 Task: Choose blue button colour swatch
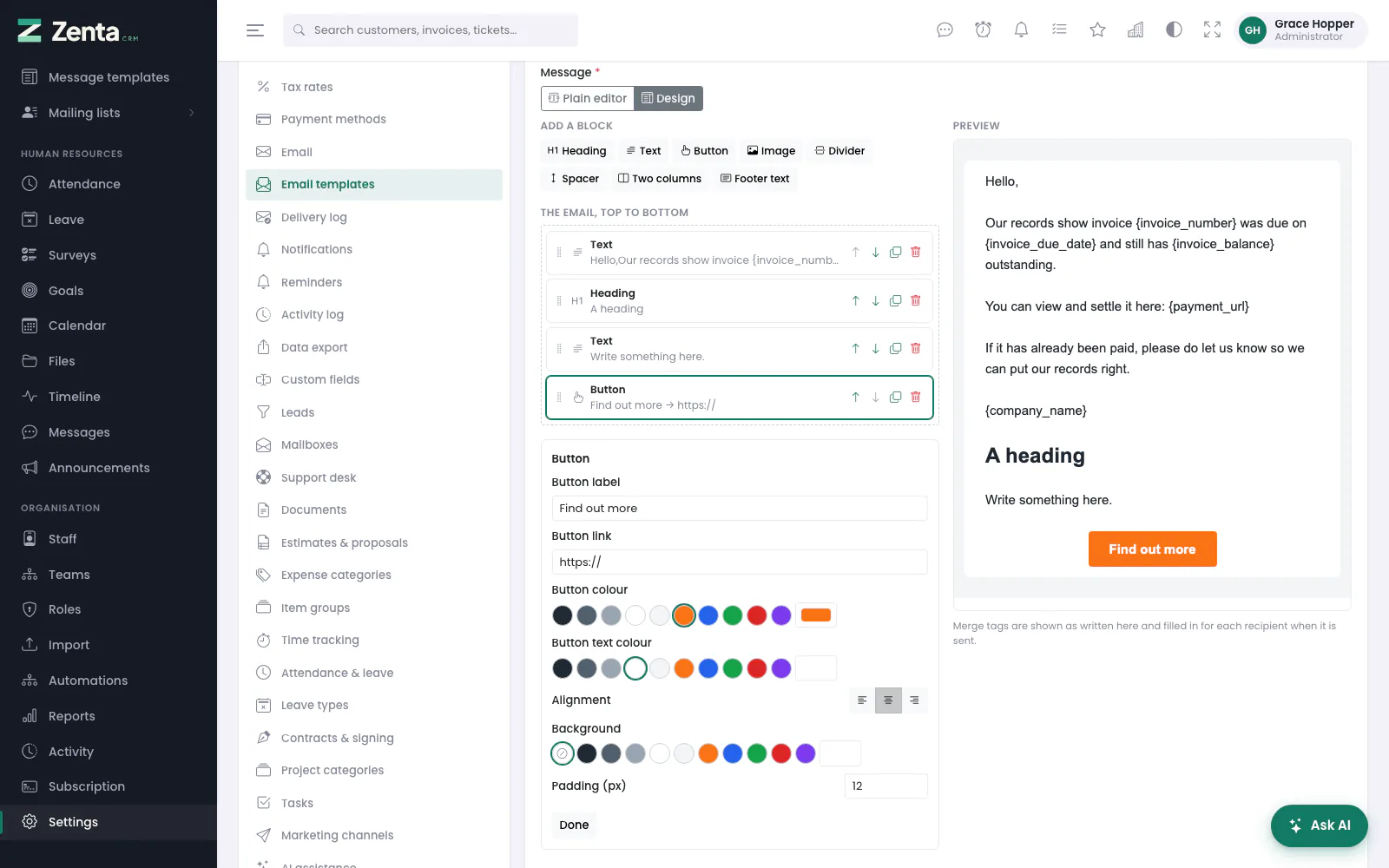tap(708, 615)
